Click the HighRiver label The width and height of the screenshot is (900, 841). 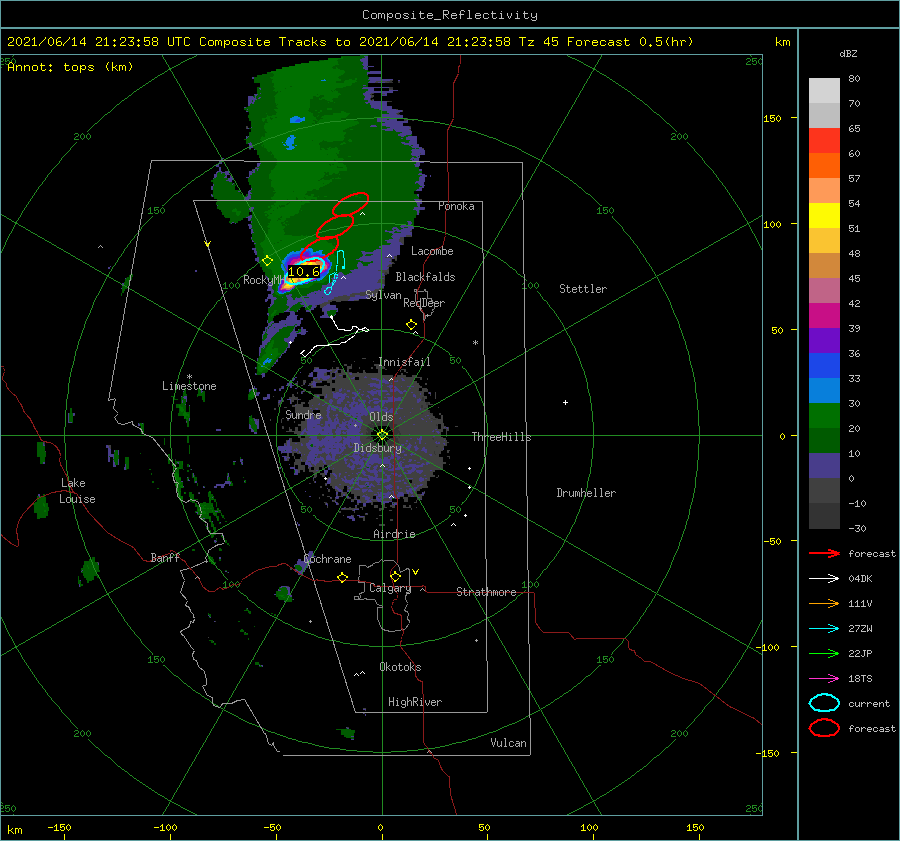tap(415, 702)
